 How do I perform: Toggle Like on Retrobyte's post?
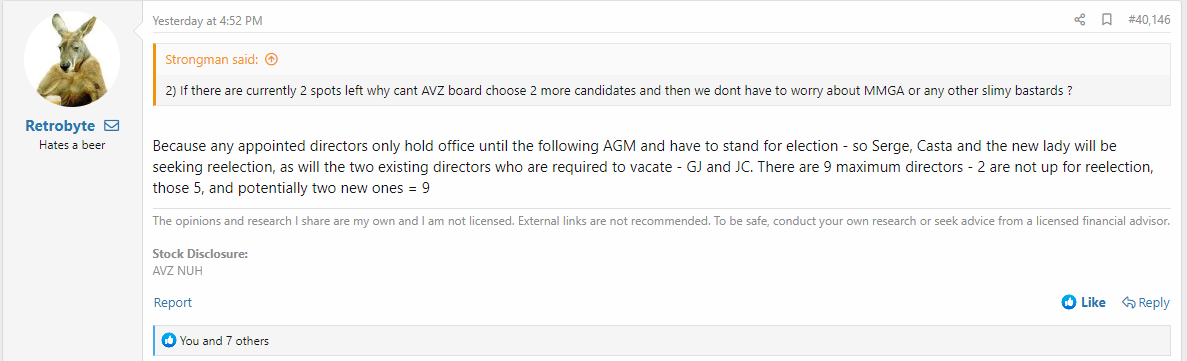click(x=1083, y=303)
